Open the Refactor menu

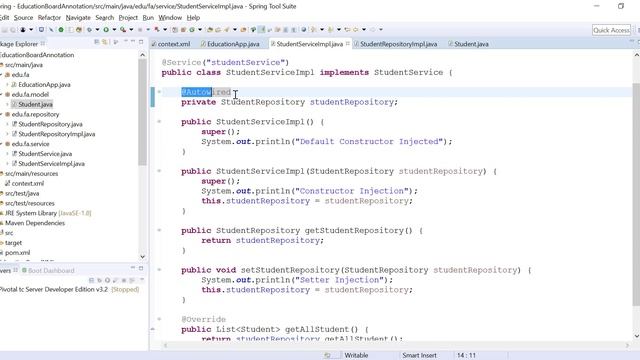pyautogui.click(x=49, y=18)
